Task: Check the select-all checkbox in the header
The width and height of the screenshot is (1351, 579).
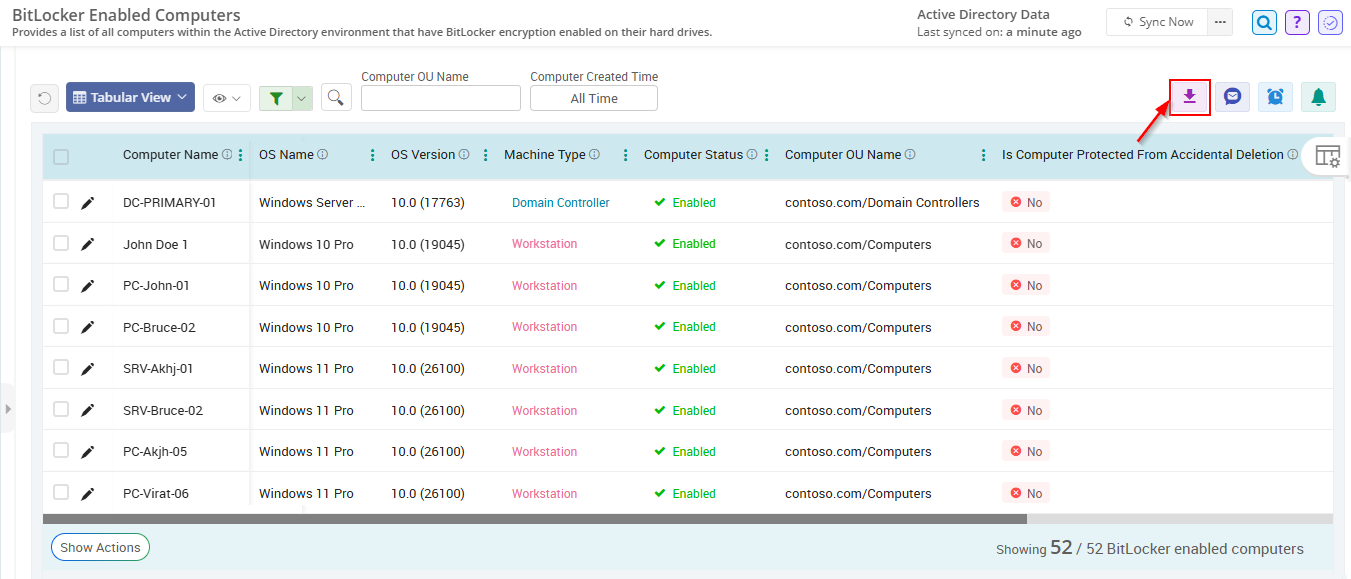Action: click(60, 156)
